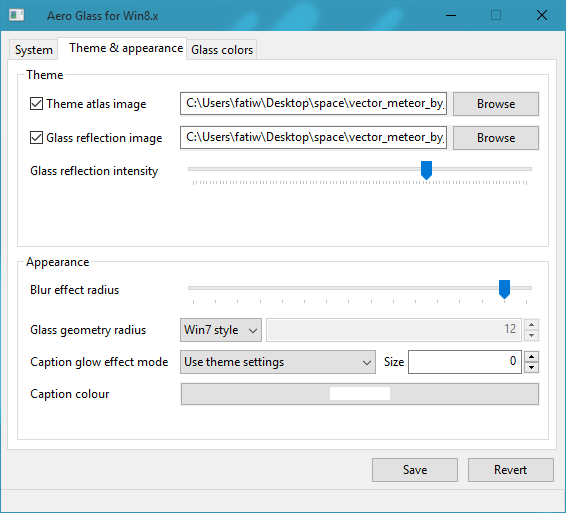Decrease Glass geometry radius with down arrow

point(531,335)
